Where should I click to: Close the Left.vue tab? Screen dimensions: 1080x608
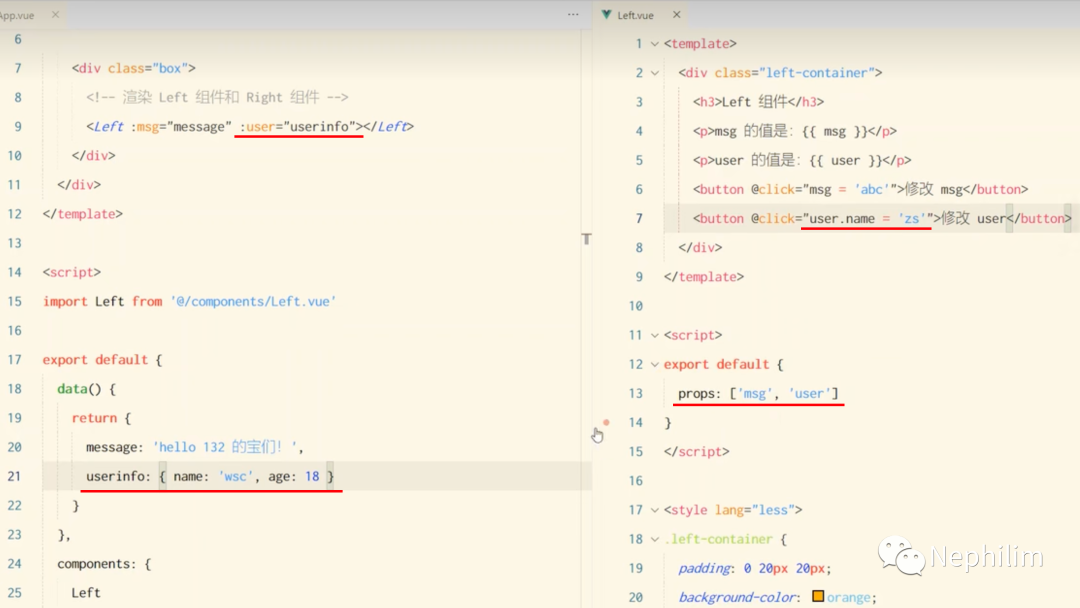677,15
